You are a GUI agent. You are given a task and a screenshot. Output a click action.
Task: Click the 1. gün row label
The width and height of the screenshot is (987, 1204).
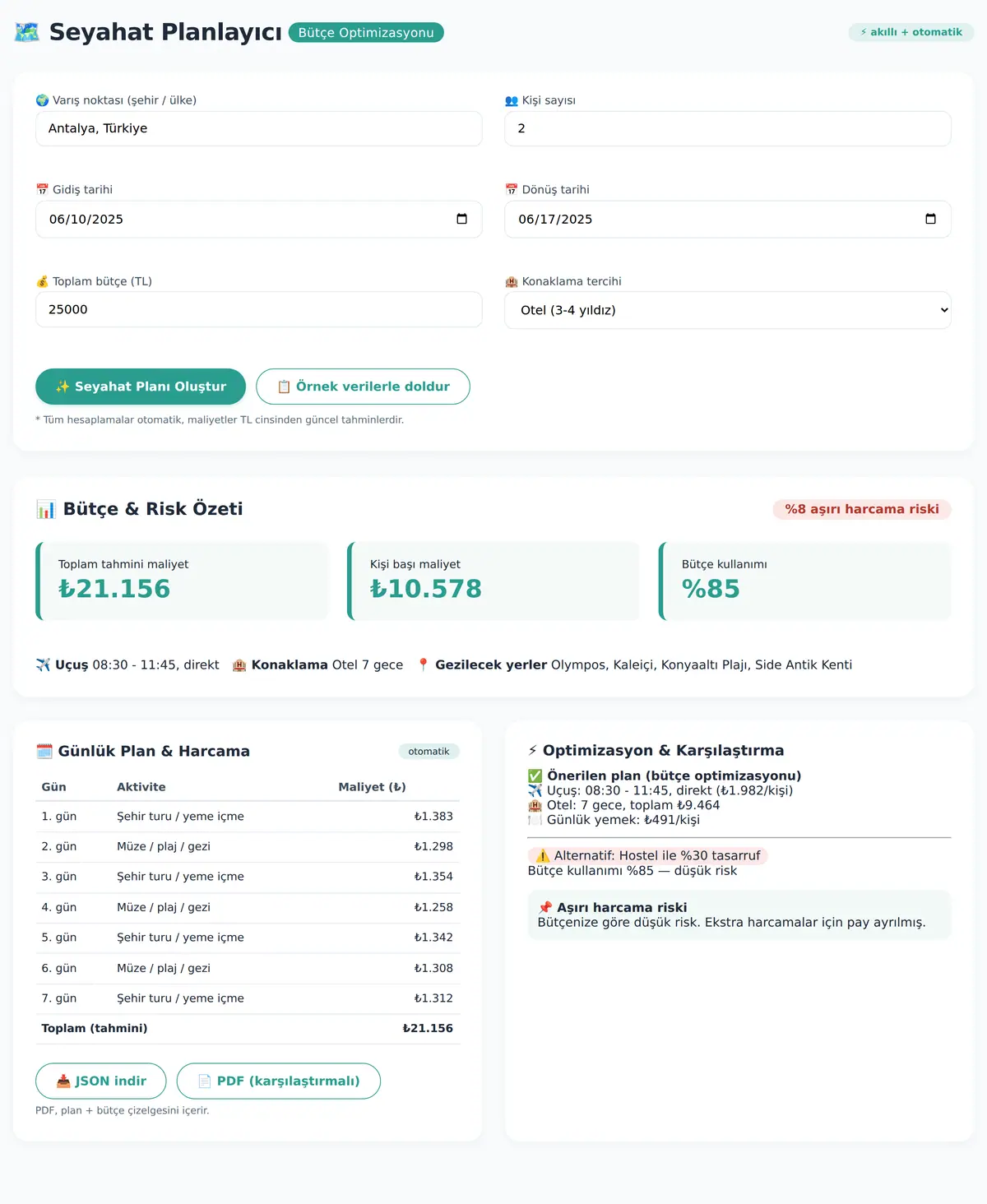59,816
